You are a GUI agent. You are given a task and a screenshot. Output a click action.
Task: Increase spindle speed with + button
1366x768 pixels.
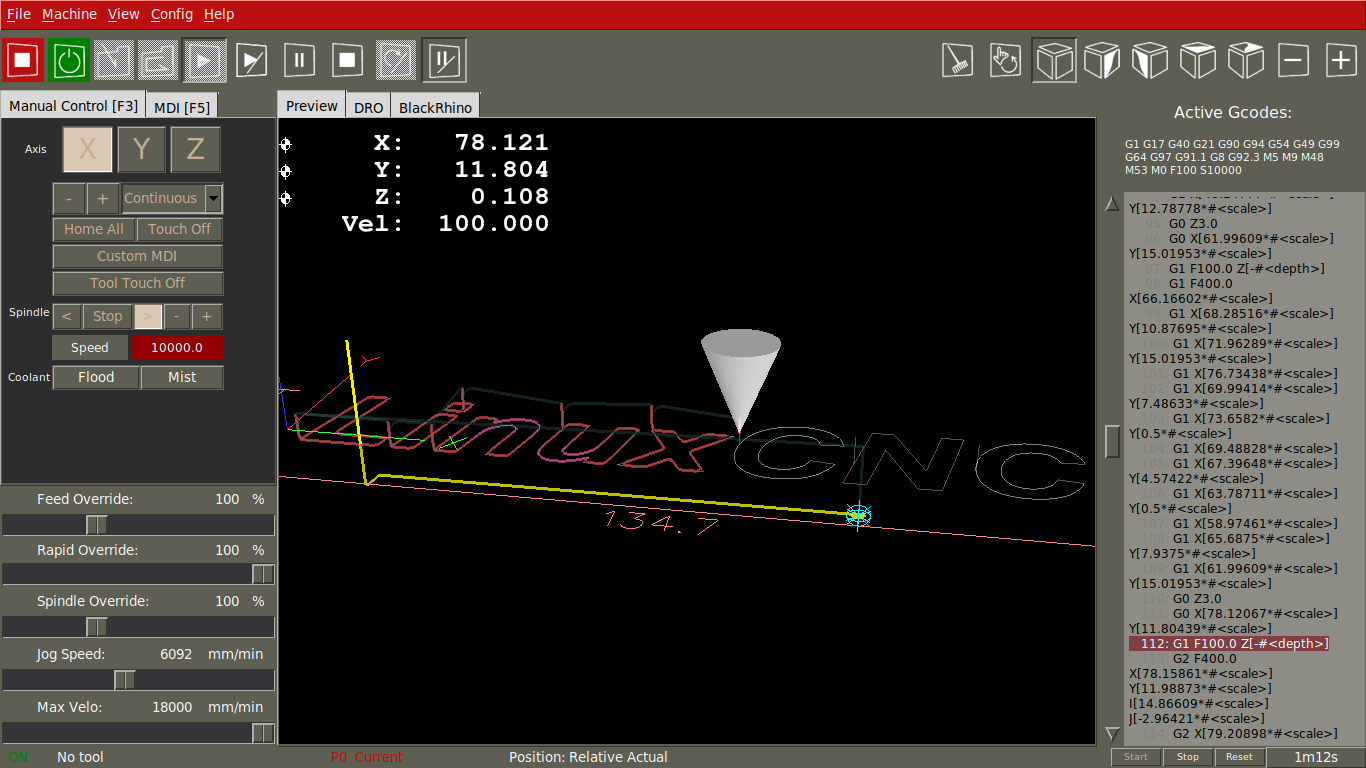(207, 317)
